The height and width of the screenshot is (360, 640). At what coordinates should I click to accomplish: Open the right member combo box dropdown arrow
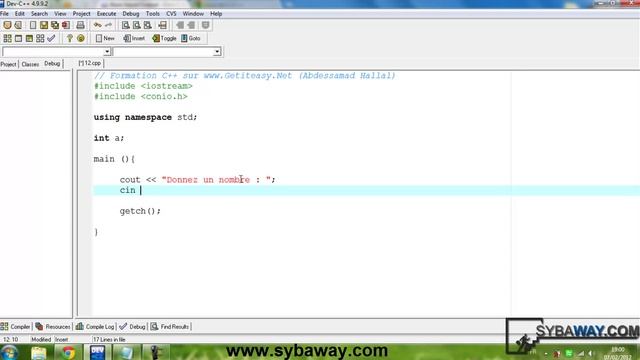[x=217, y=52]
